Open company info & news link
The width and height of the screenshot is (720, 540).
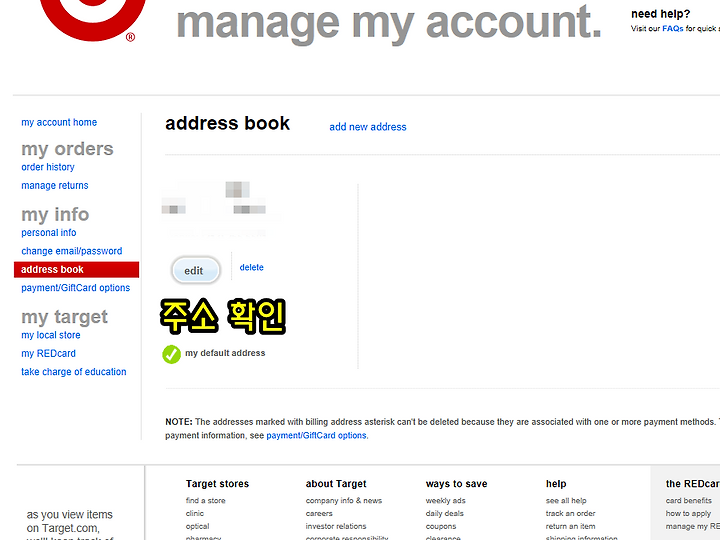344,501
